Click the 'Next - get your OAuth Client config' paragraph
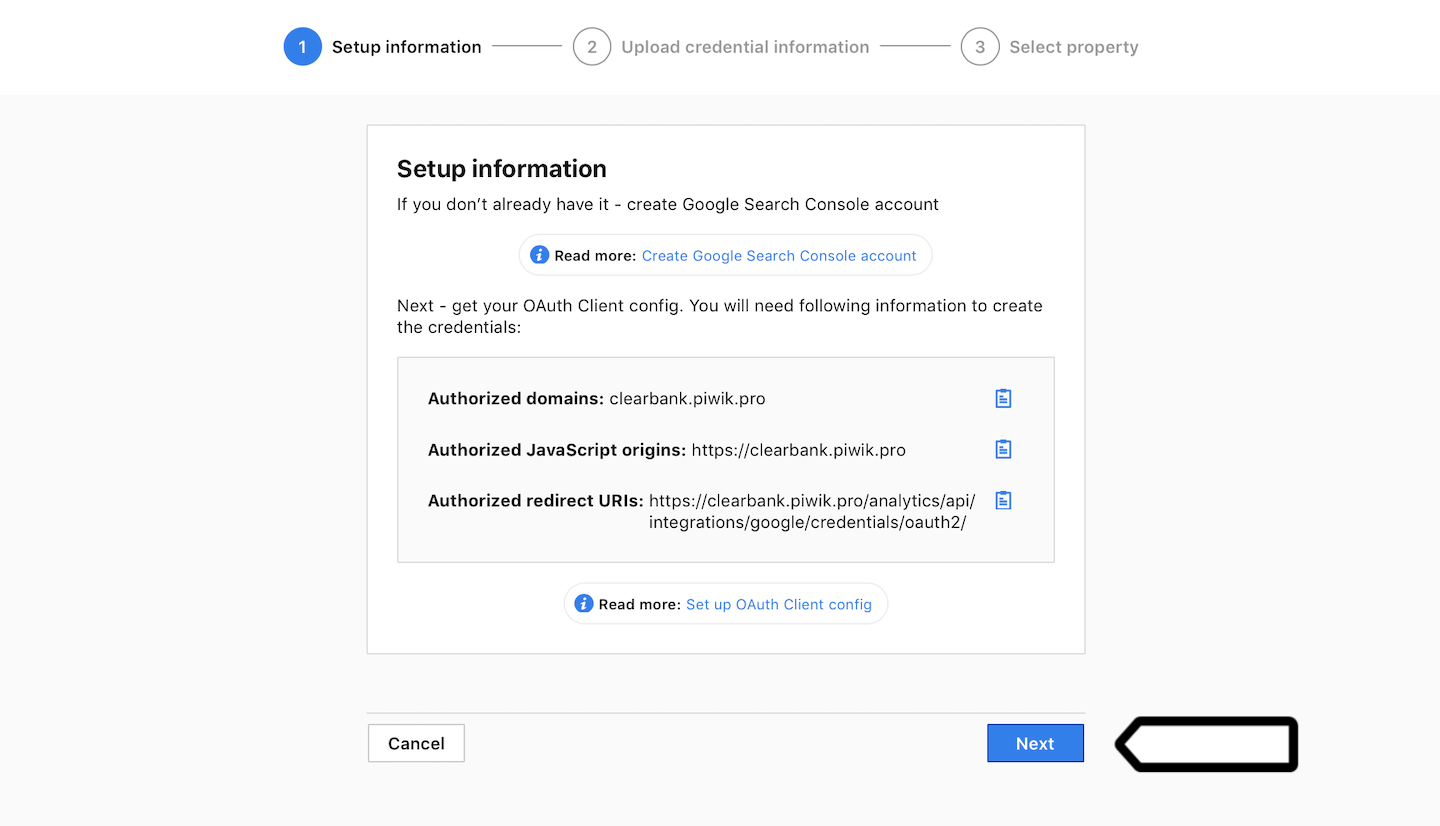 point(720,316)
